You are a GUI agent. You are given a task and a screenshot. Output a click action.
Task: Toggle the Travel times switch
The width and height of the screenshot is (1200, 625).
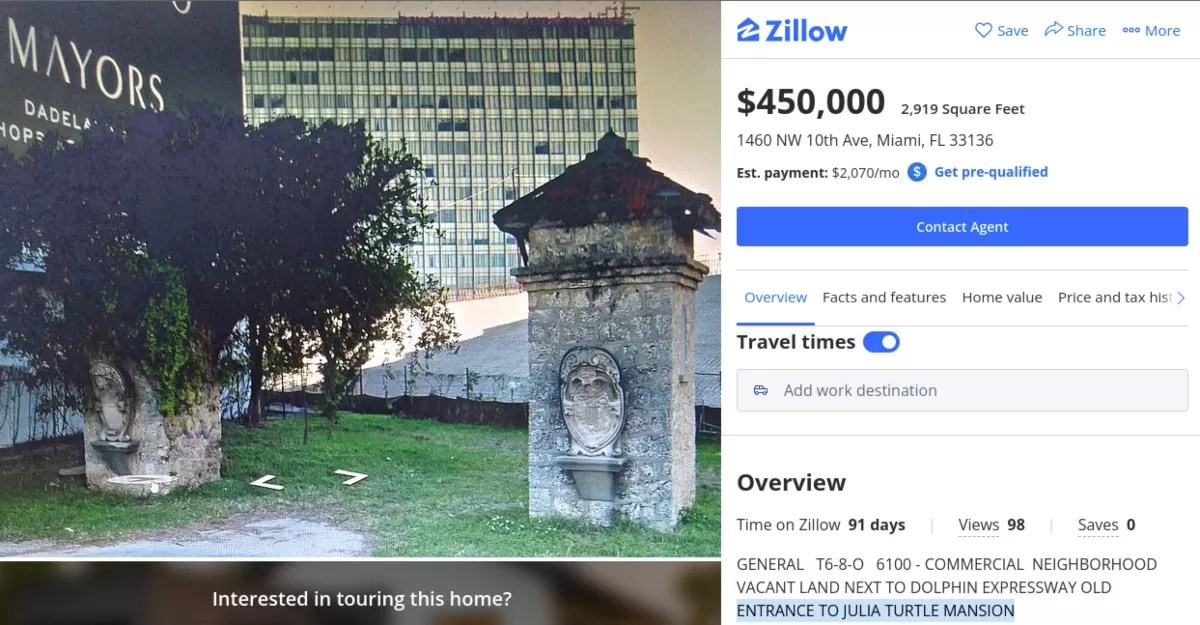881,342
